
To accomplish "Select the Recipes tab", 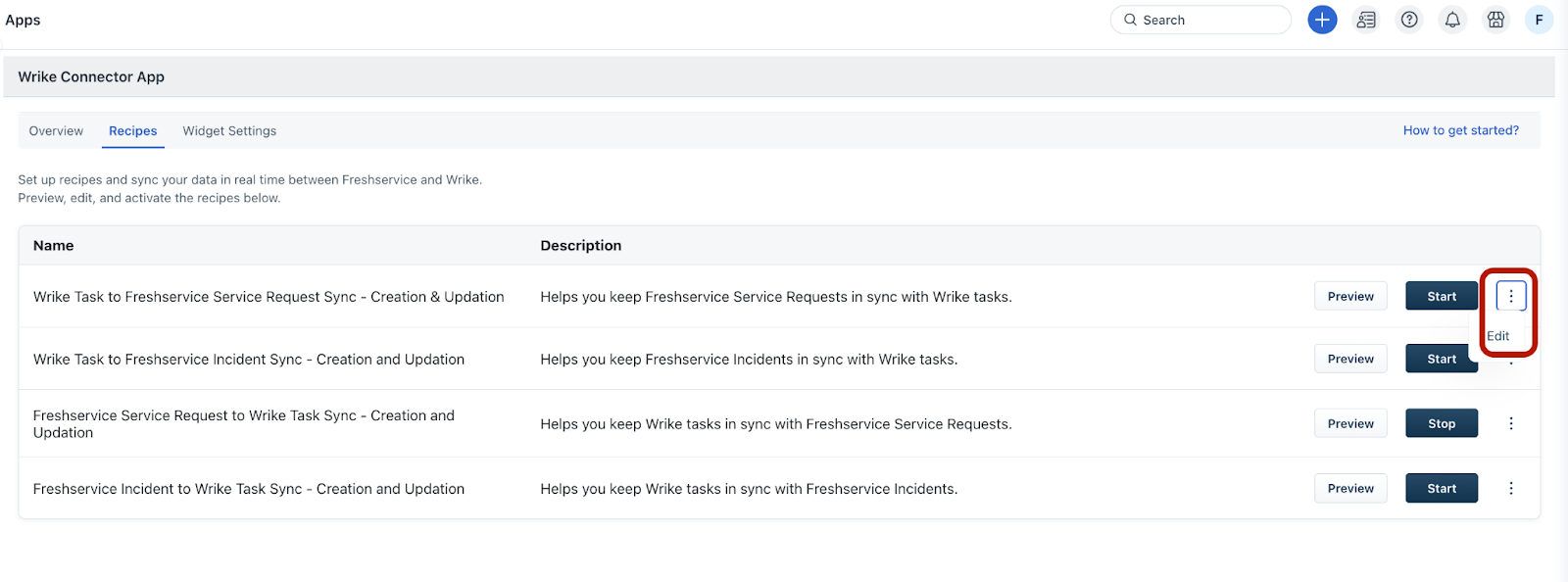I will point(133,130).
